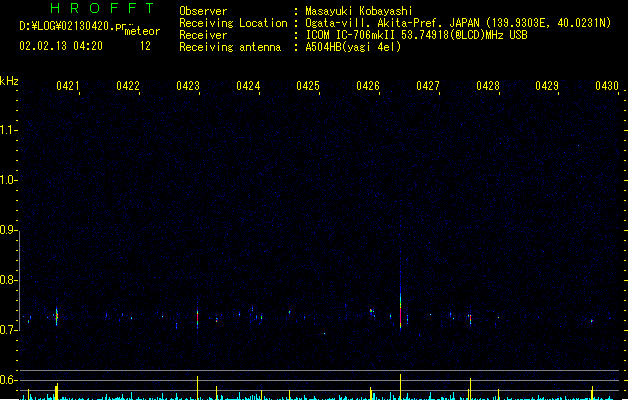Click the 0423 time axis marker

(x=188, y=86)
